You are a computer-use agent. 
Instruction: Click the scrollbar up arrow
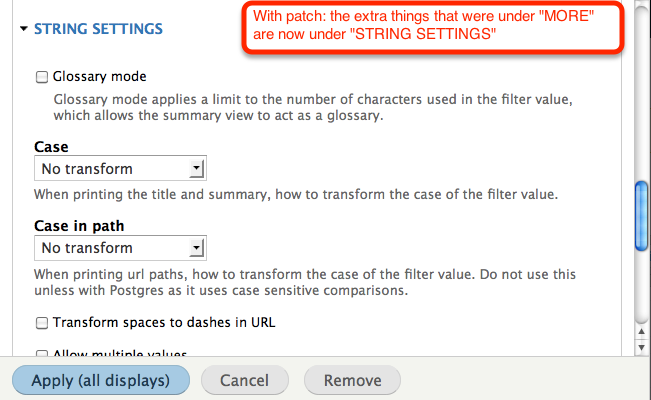click(641, 331)
